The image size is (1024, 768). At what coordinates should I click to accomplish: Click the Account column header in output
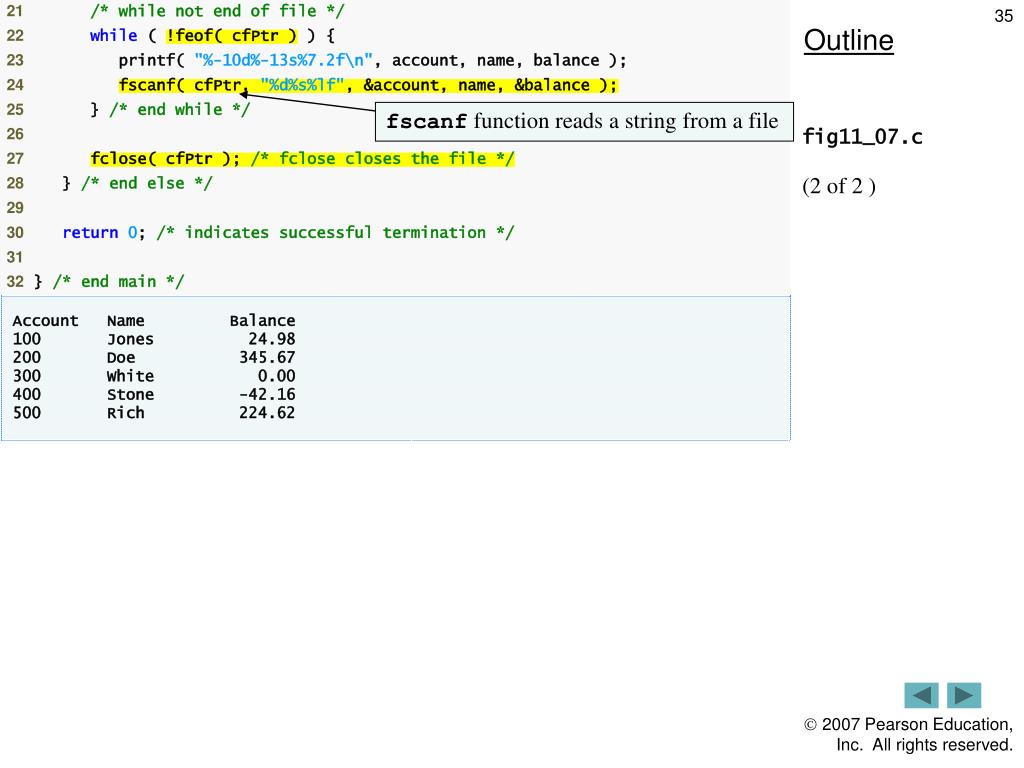point(45,321)
